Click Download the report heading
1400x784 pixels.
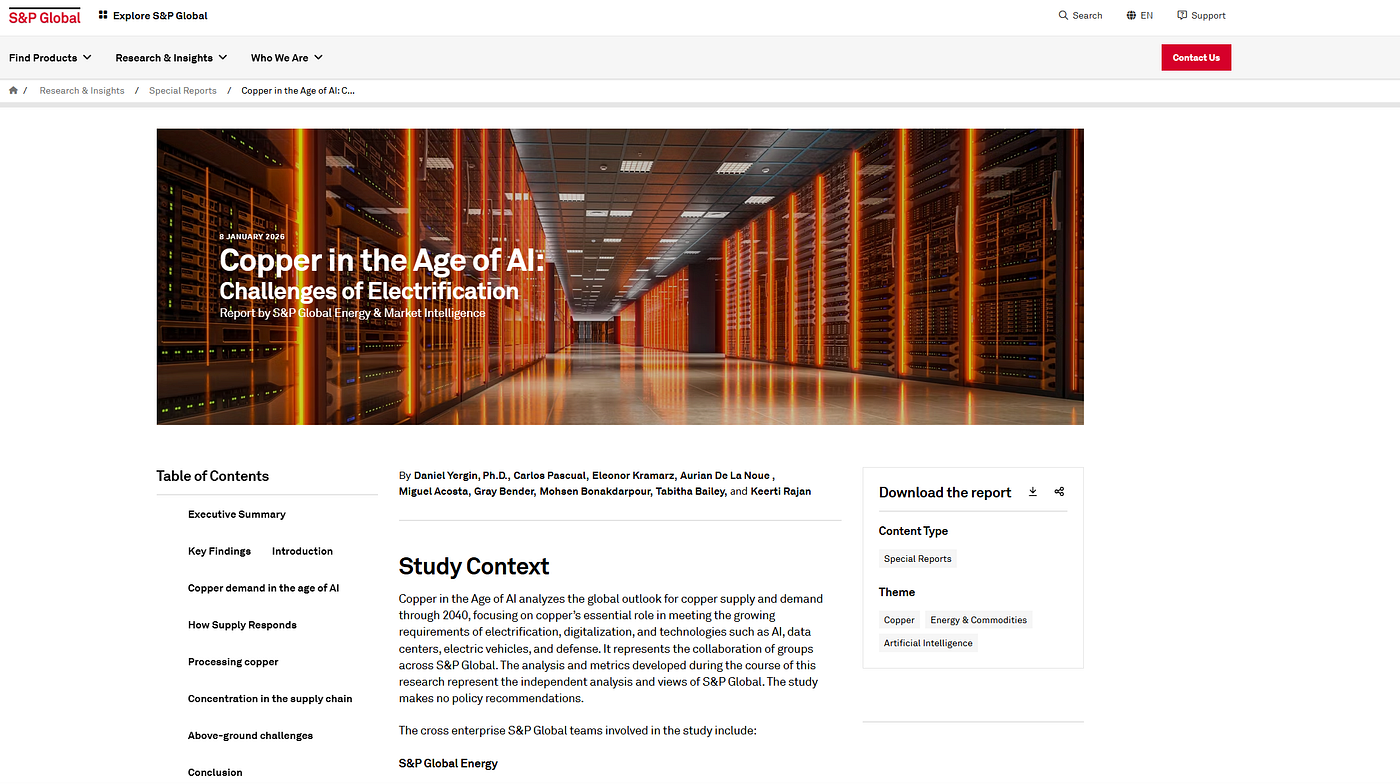(945, 493)
